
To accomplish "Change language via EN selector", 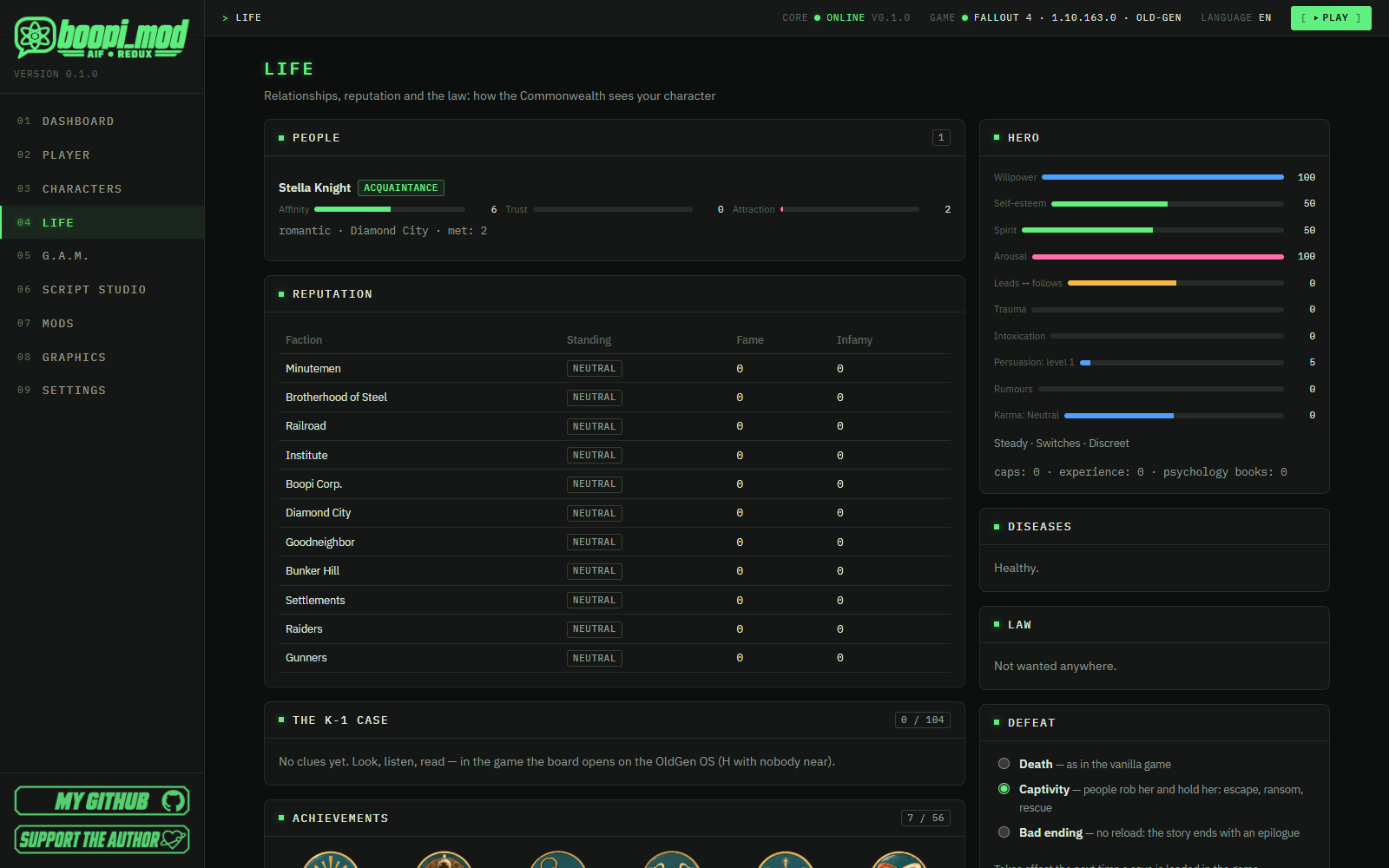I will click(x=1265, y=18).
